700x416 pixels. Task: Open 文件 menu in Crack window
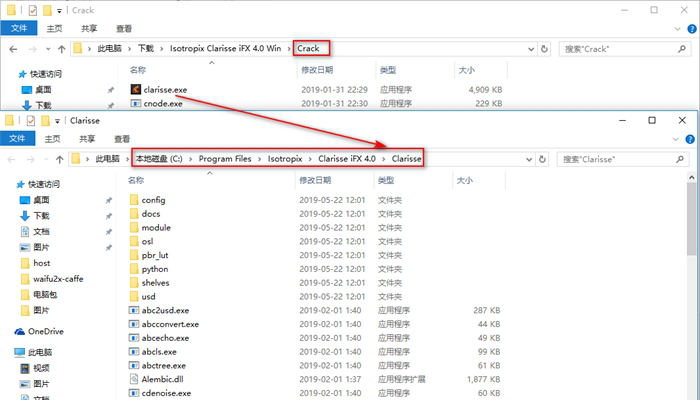pos(19,28)
